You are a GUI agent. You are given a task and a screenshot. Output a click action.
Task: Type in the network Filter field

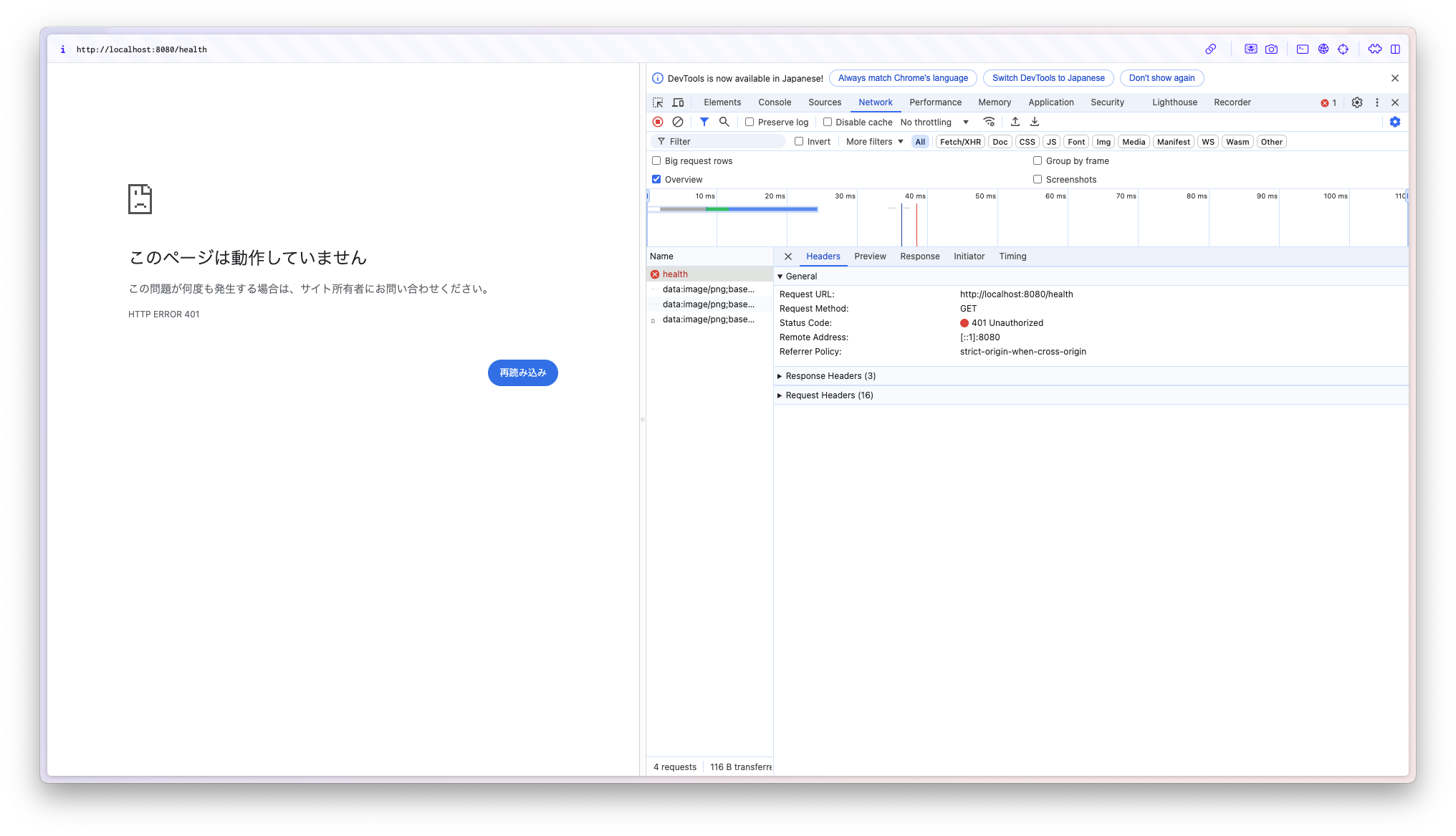coord(717,141)
